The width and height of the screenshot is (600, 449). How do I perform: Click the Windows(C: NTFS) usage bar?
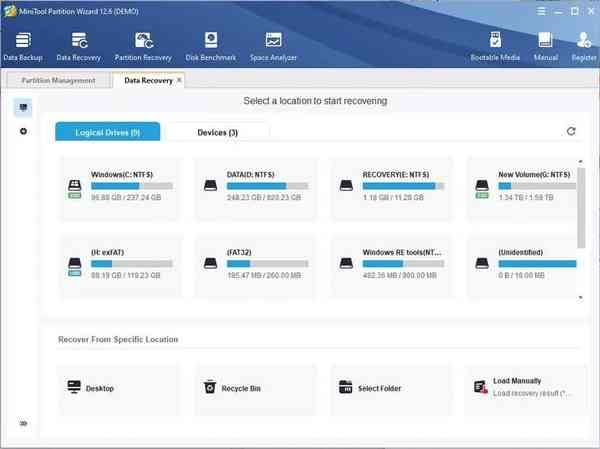coord(132,186)
